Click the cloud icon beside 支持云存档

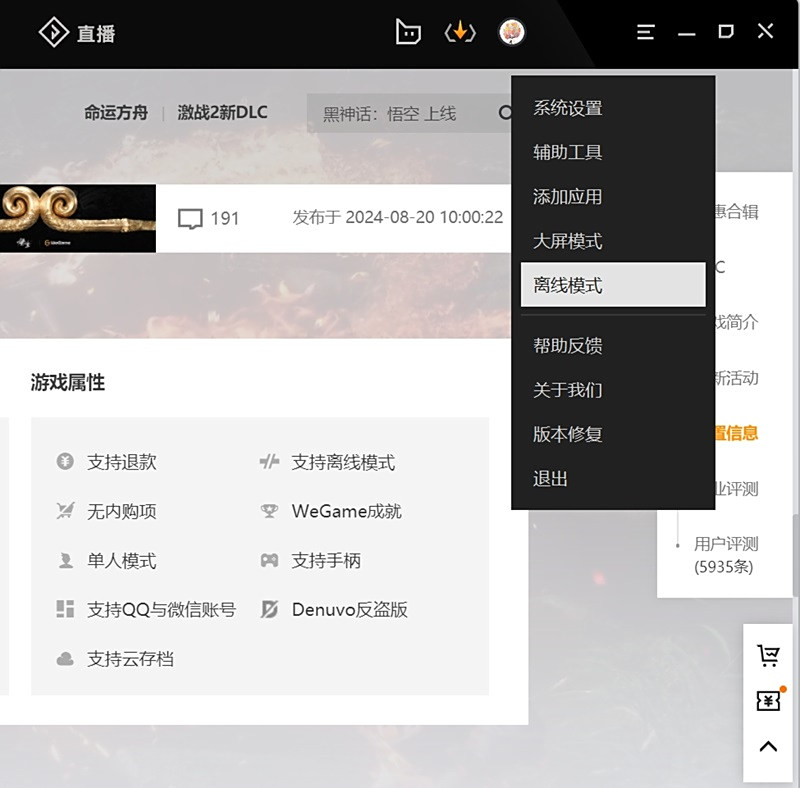point(64,658)
